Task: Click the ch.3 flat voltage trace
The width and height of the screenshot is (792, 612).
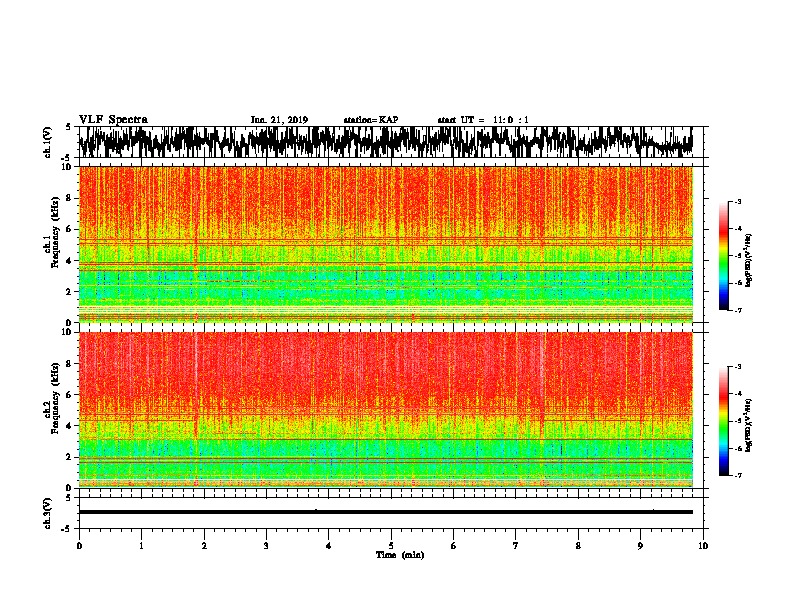Action: click(385, 512)
